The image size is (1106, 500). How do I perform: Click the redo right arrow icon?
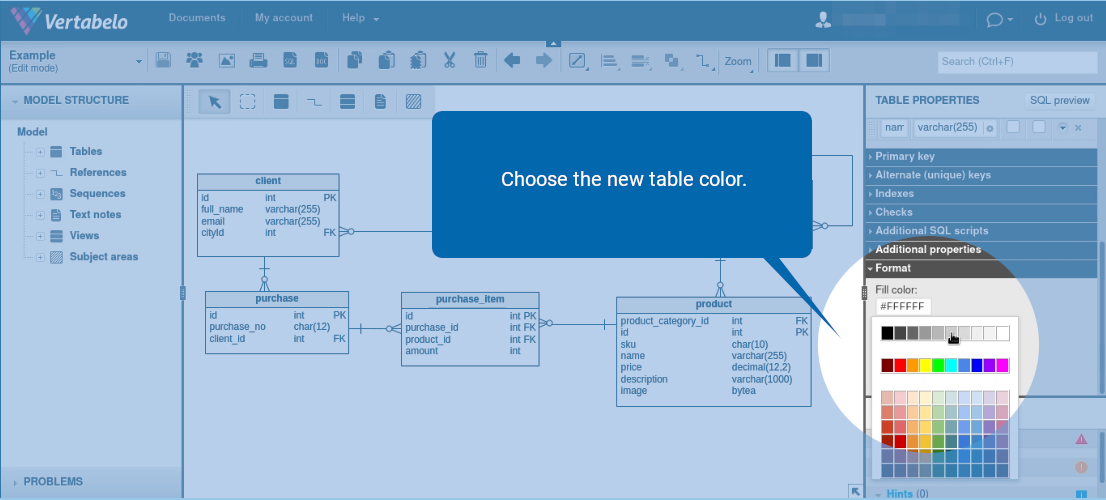[544, 61]
